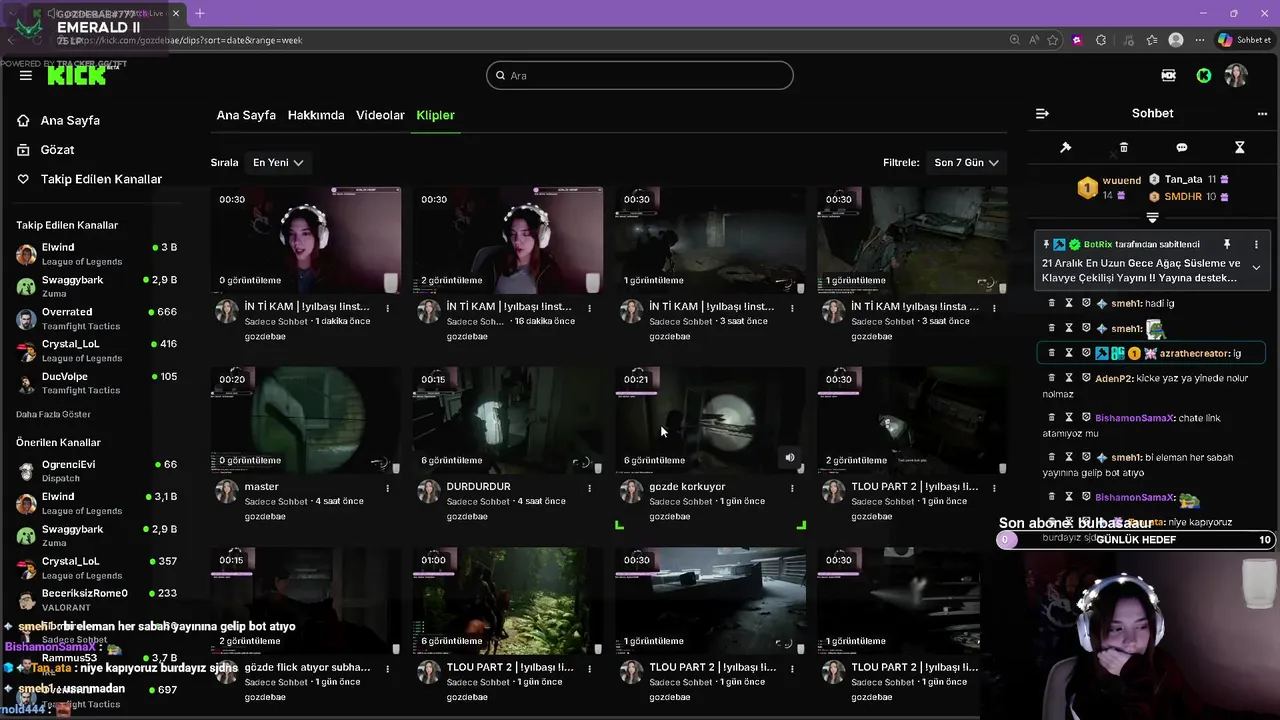1280x720 pixels.
Task: Open the Filtrele 'Son 7 Gün' dropdown
Action: coord(966,162)
